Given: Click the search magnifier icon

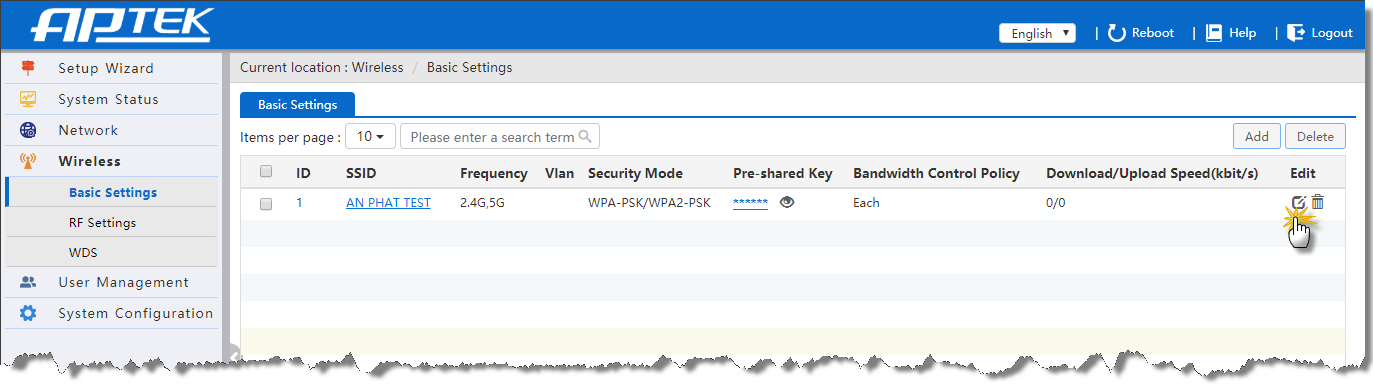Looking at the screenshot, I should pyautogui.click(x=586, y=136).
